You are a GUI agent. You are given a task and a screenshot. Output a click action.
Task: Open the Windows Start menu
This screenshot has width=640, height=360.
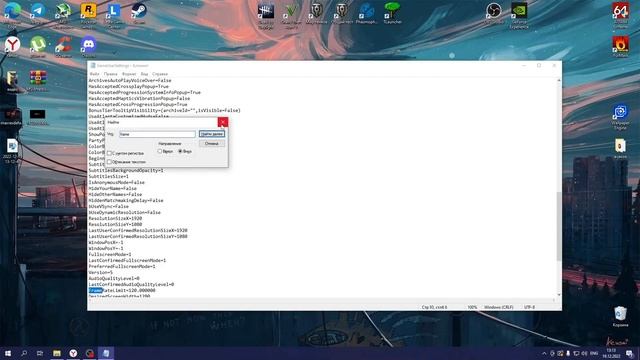click(x=8, y=353)
